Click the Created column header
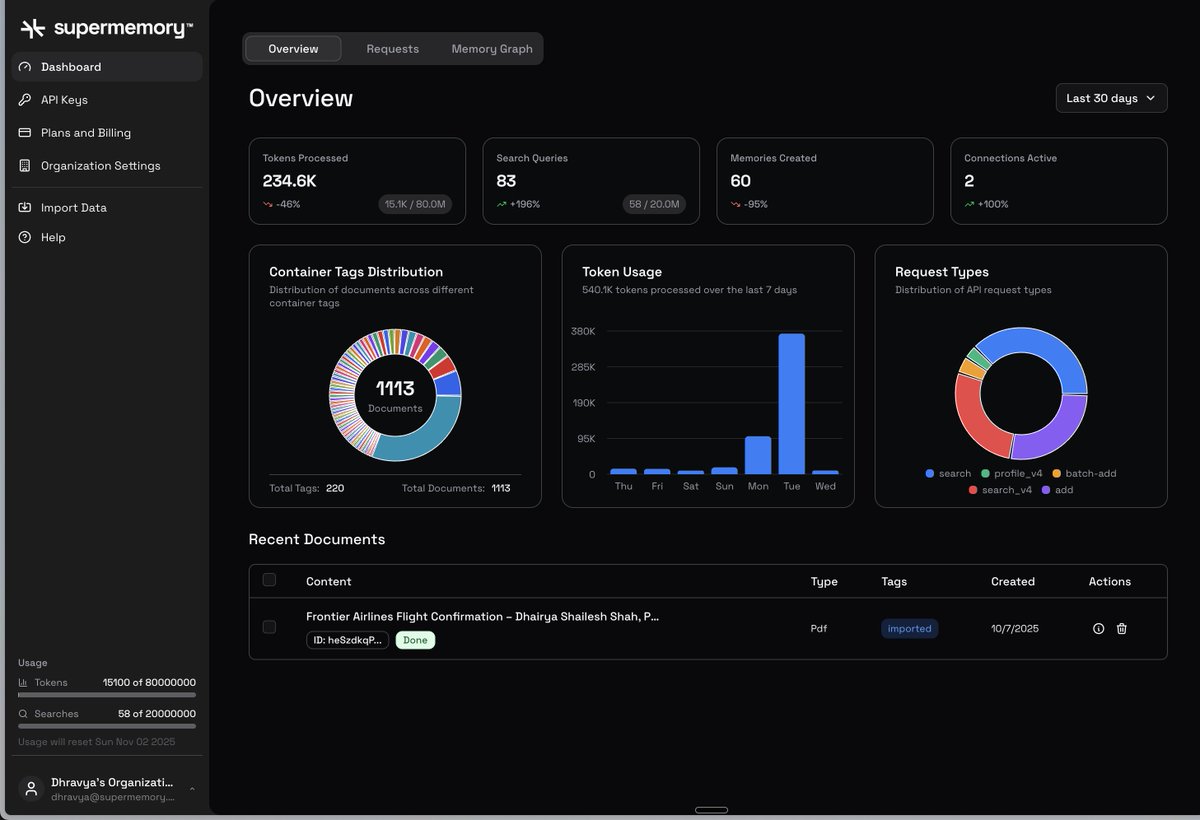Image resolution: width=1200 pixels, height=820 pixels. (1013, 581)
